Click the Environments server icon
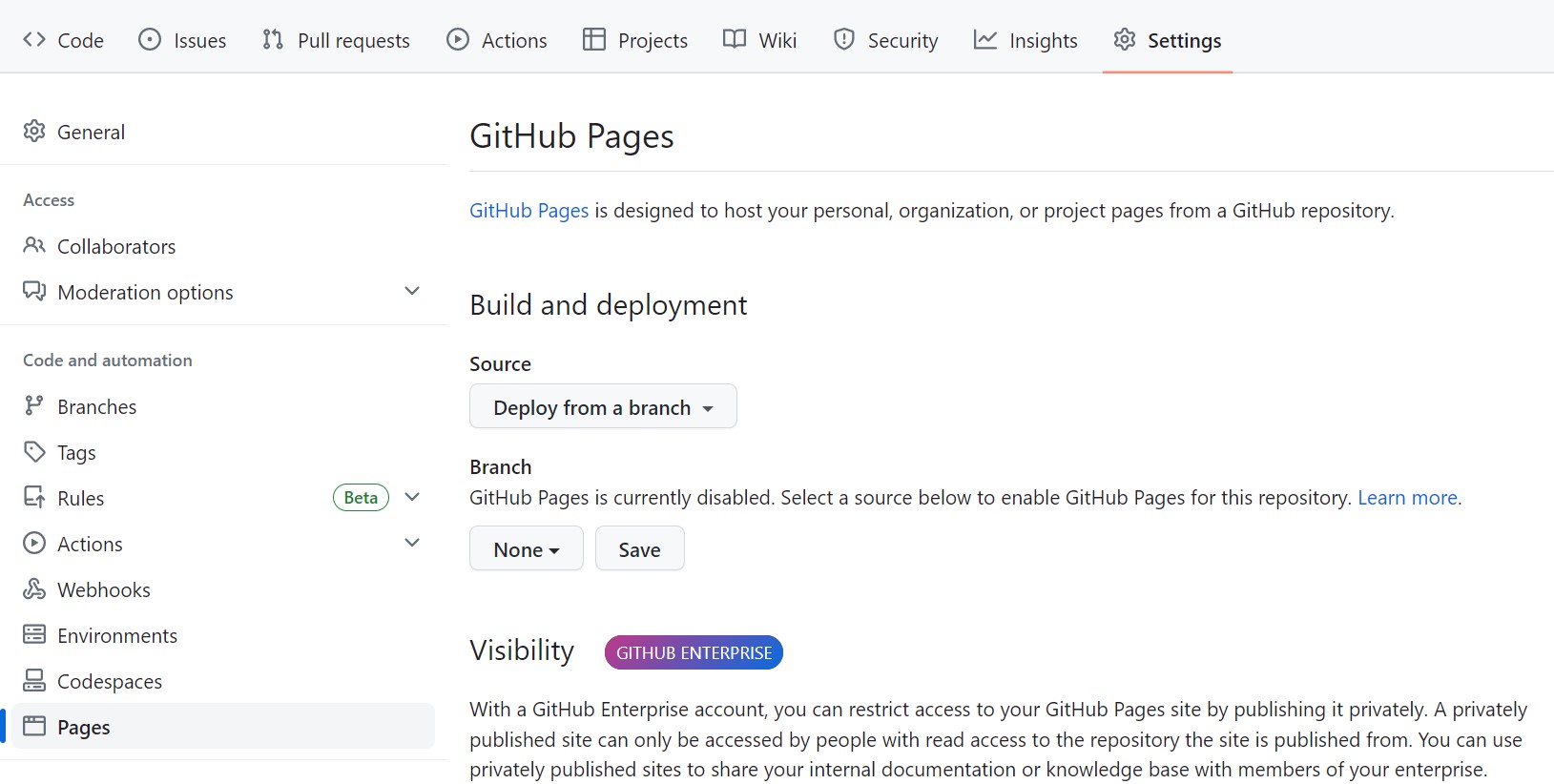The height and width of the screenshot is (784, 1554). point(34,635)
